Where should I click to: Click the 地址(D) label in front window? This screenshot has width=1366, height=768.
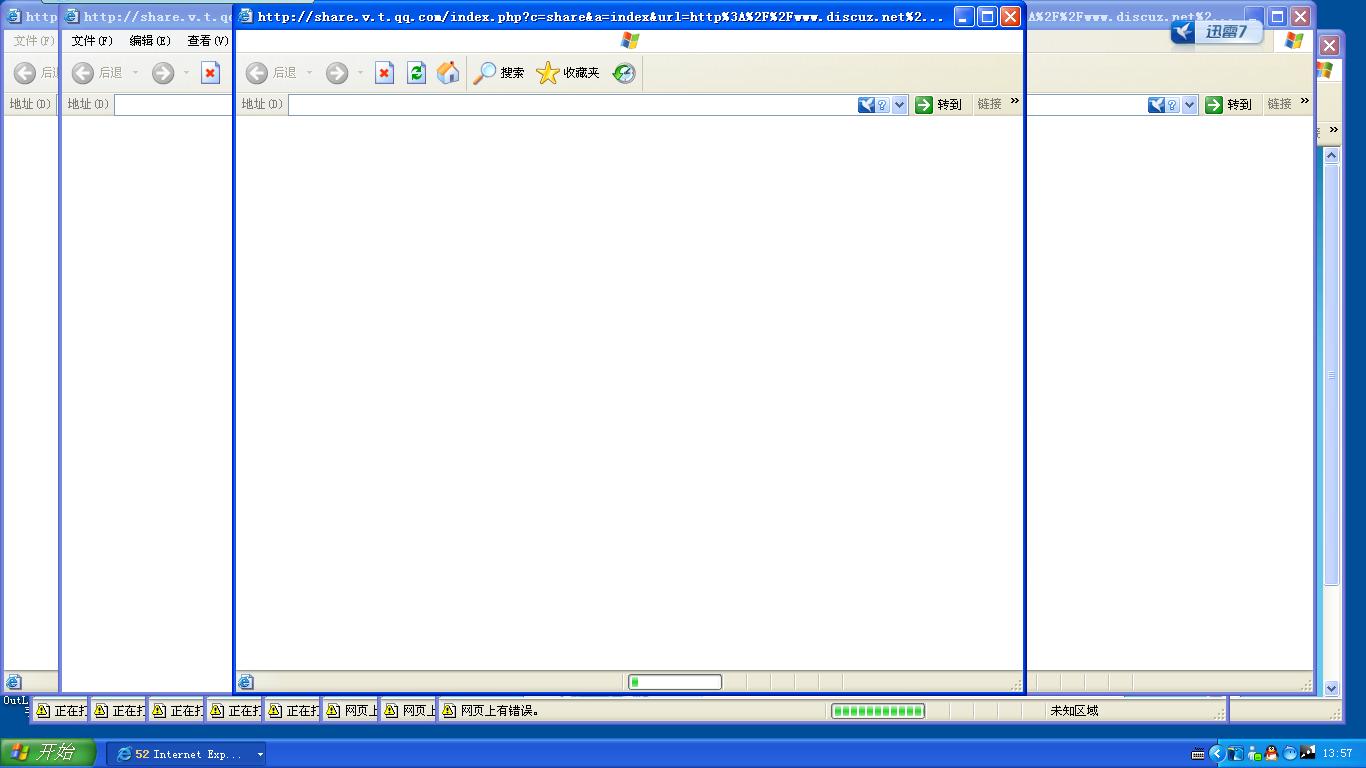(x=261, y=104)
